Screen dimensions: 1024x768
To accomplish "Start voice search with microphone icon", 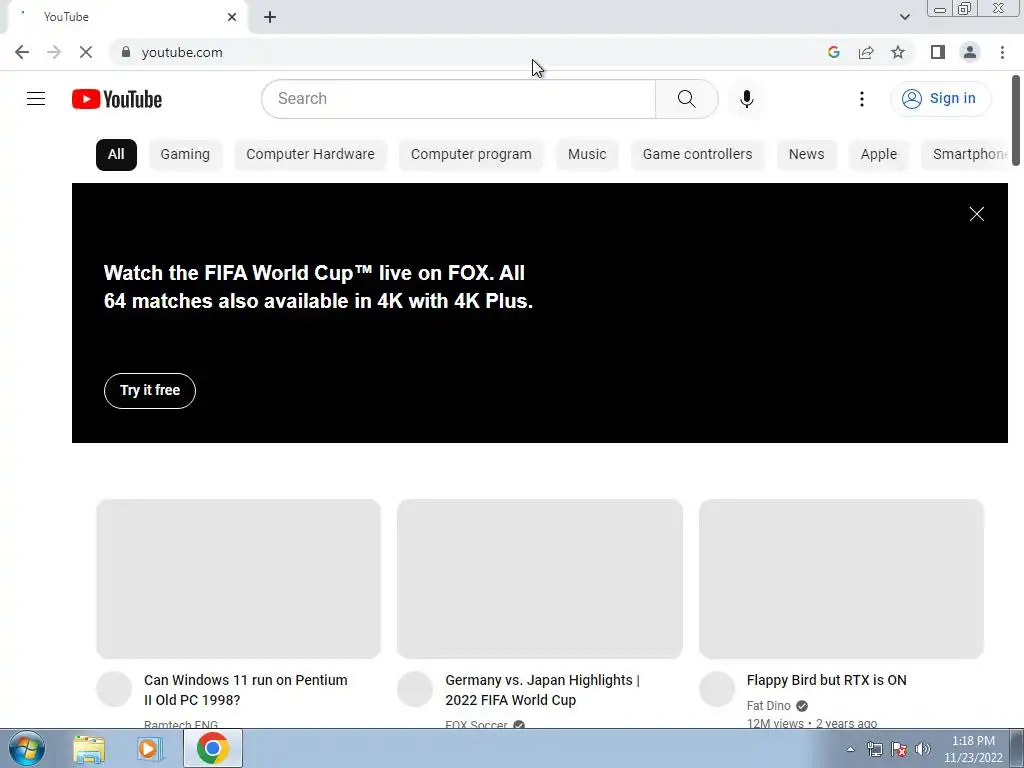I will coord(746,99).
